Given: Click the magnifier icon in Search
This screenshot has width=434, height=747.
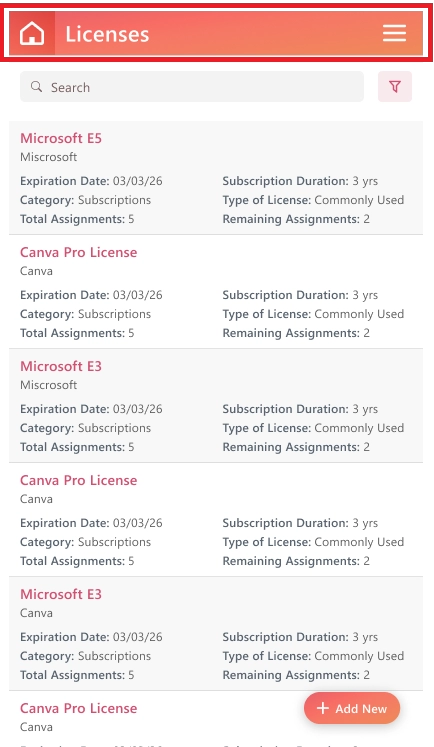Looking at the screenshot, I should pyautogui.click(x=36, y=87).
